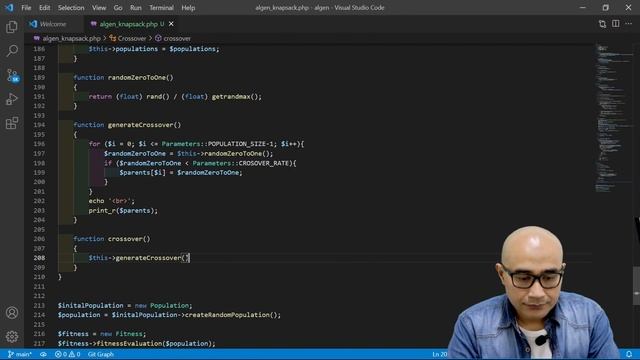The image size is (640, 360).
Task: Click the vertical editor scrollbar thumb
Action: (x=636, y=285)
